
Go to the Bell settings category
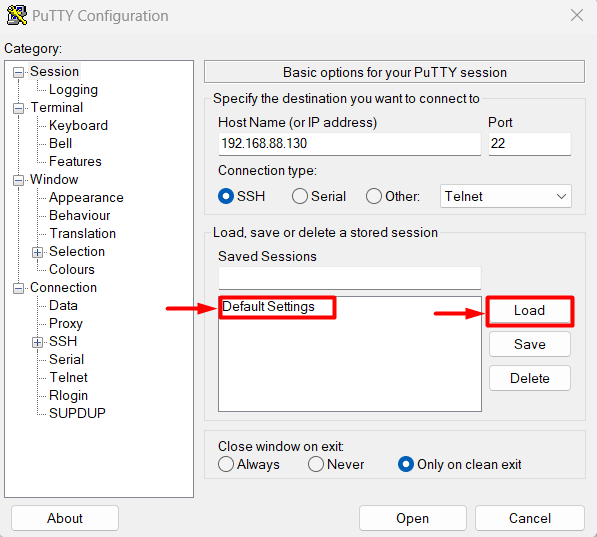point(61,143)
